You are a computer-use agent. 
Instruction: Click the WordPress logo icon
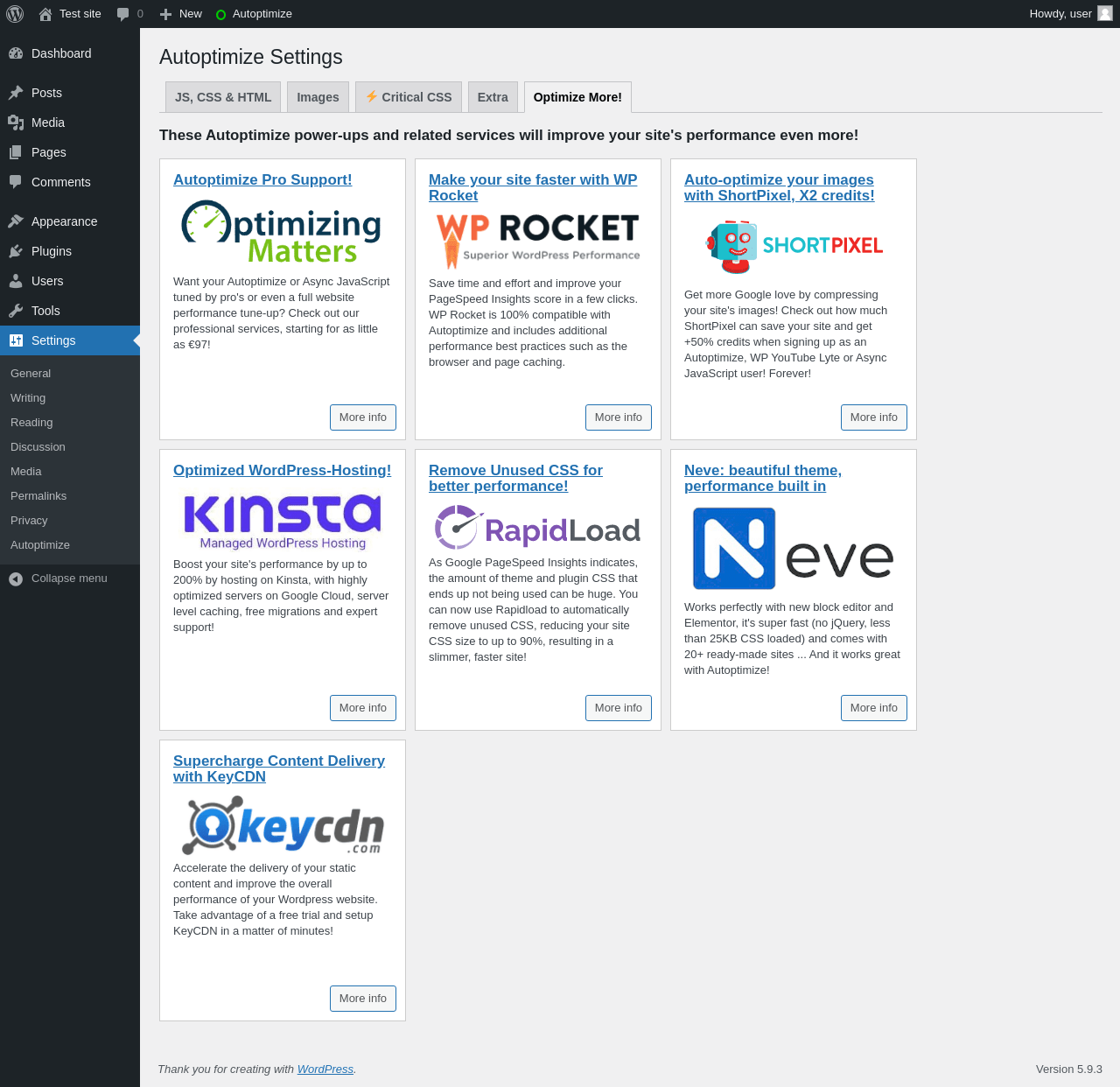[x=15, y=14]
